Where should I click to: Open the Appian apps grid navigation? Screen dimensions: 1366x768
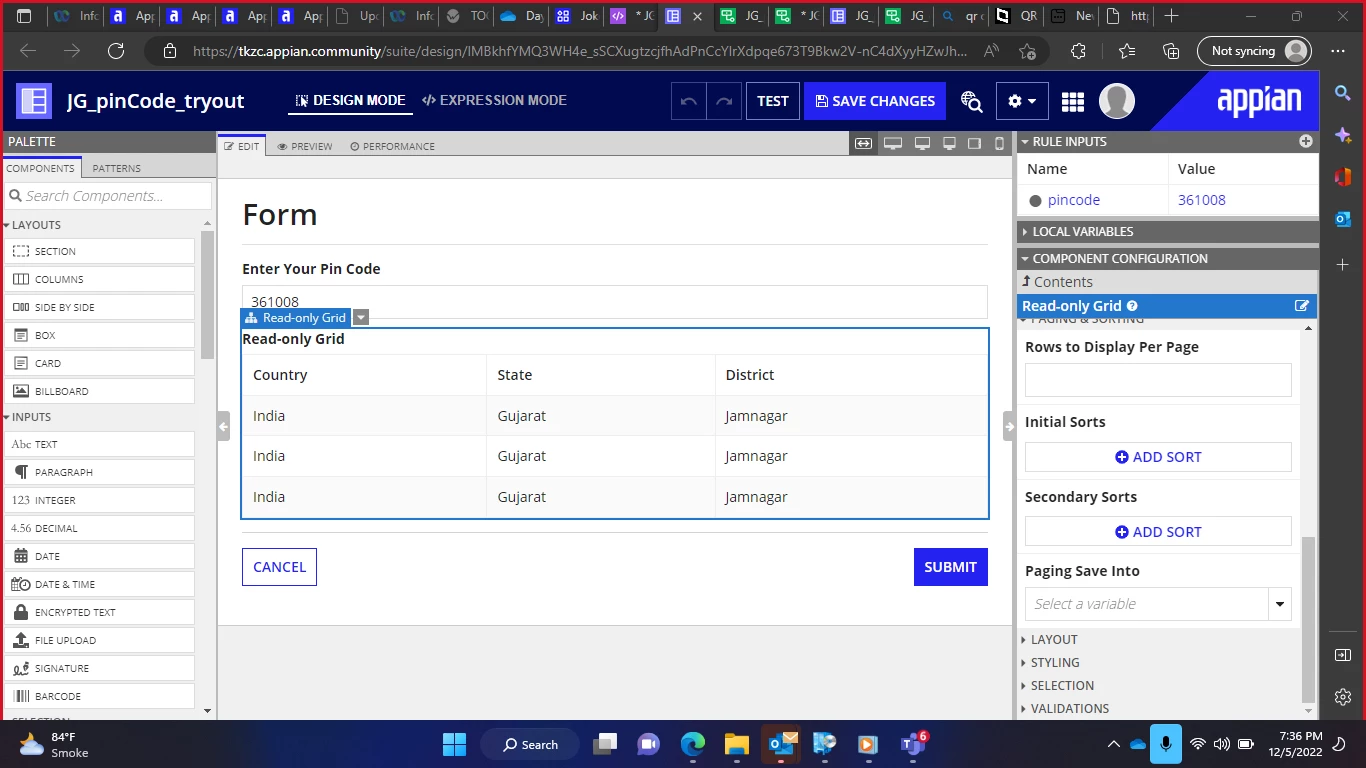point(1073,101)
